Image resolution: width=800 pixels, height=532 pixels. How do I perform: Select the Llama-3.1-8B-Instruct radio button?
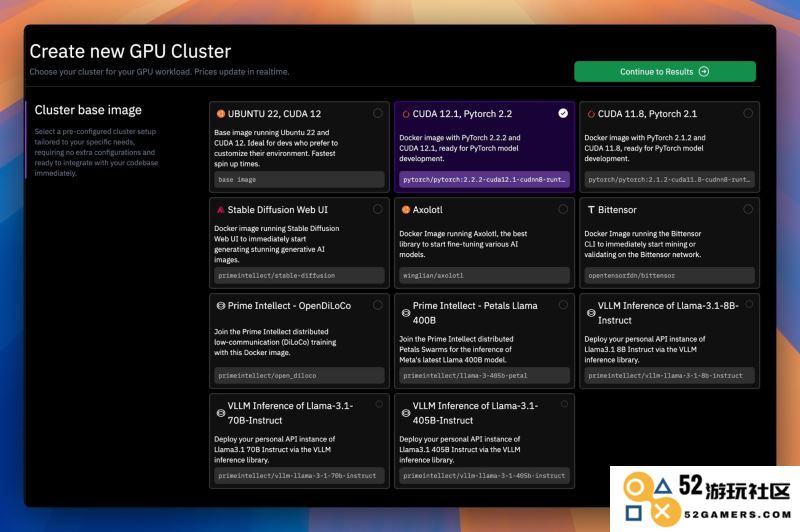(x=749, y=304)
